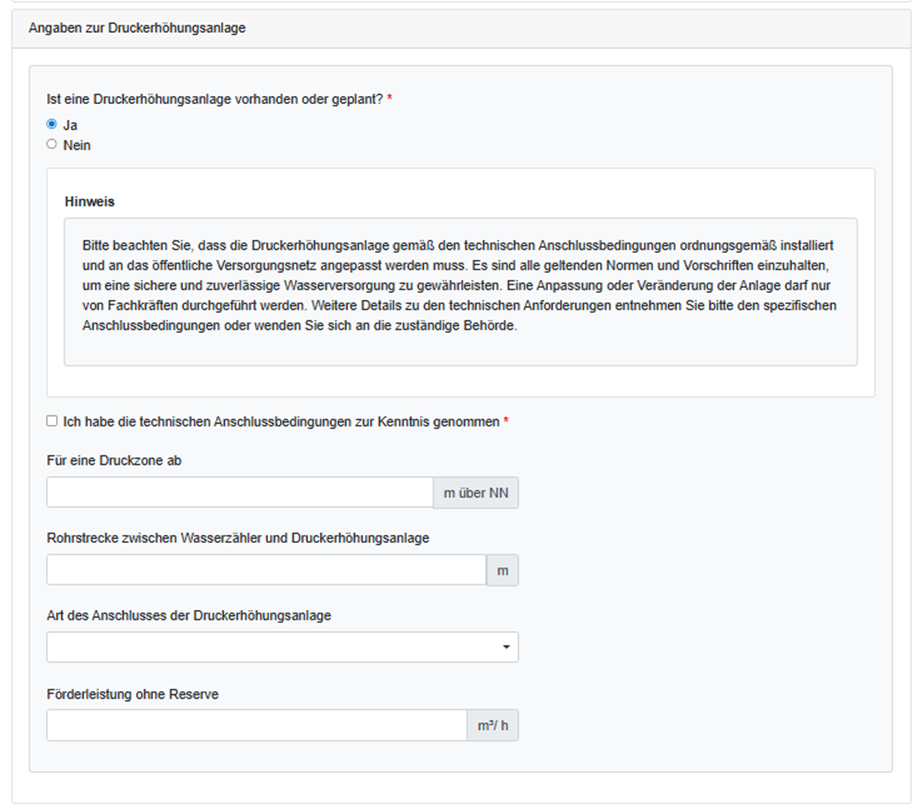Select the "Nein" radio button

tap(52, 144)
